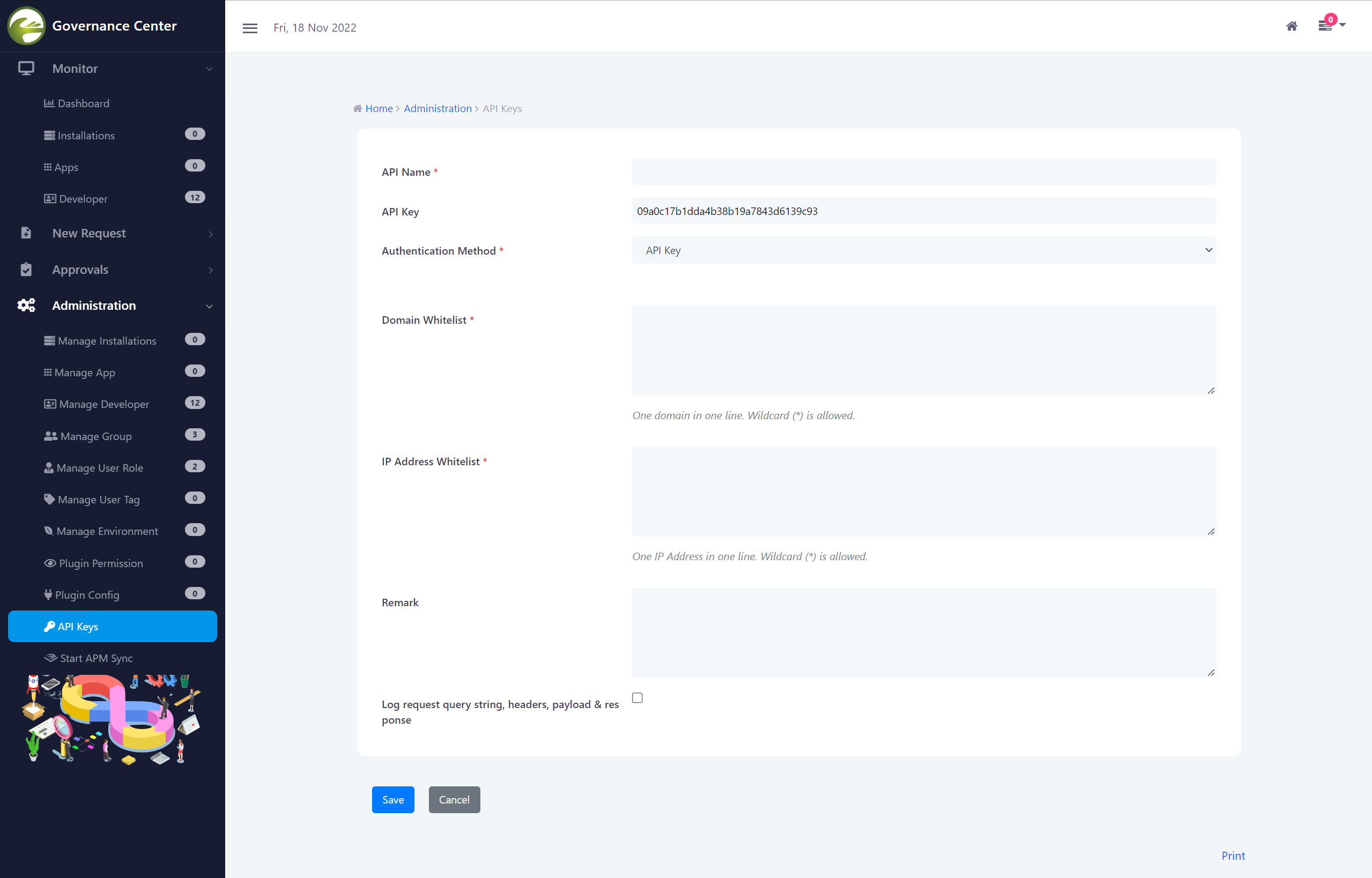Click into the API Name field

click(923, 172)
